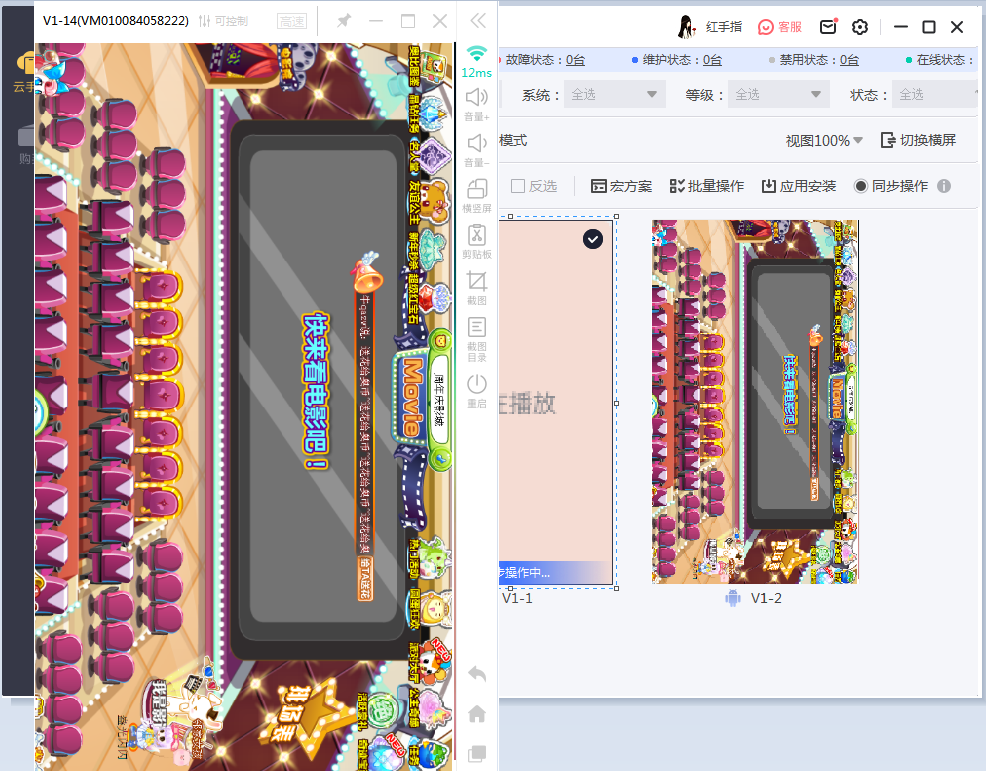Tick the 反选 checkbox
This screenshot has width=986, height=771.
pos(518,186)
